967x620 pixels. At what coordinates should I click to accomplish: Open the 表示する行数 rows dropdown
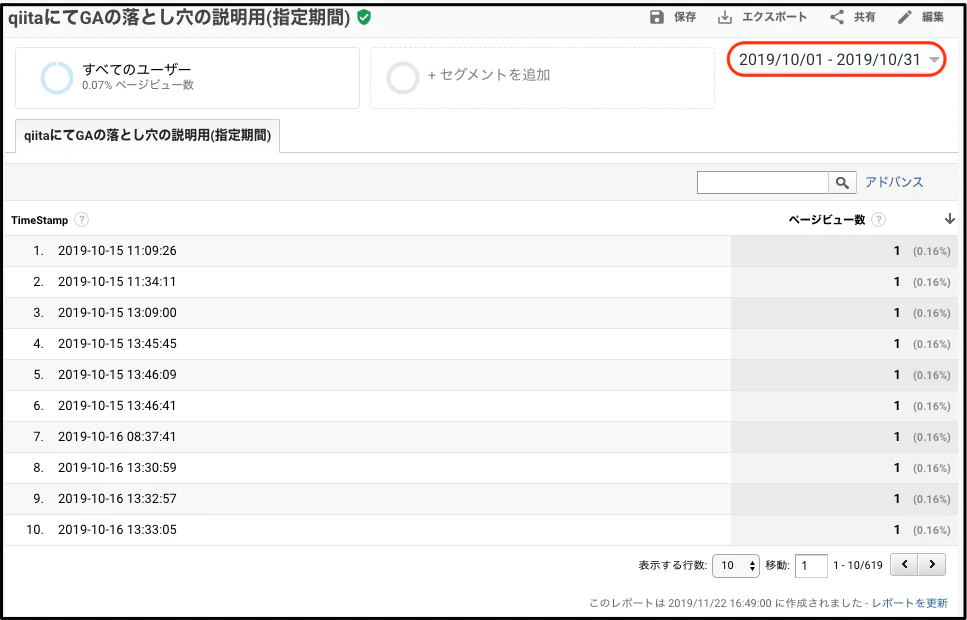point(736,565)
